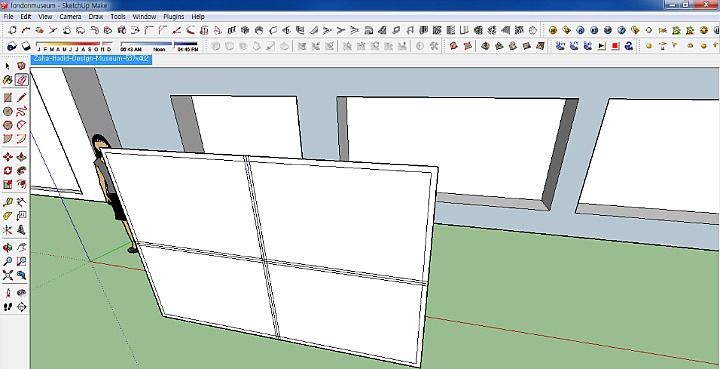
Task: Pick the 3D Text tool
Action: 22,229
